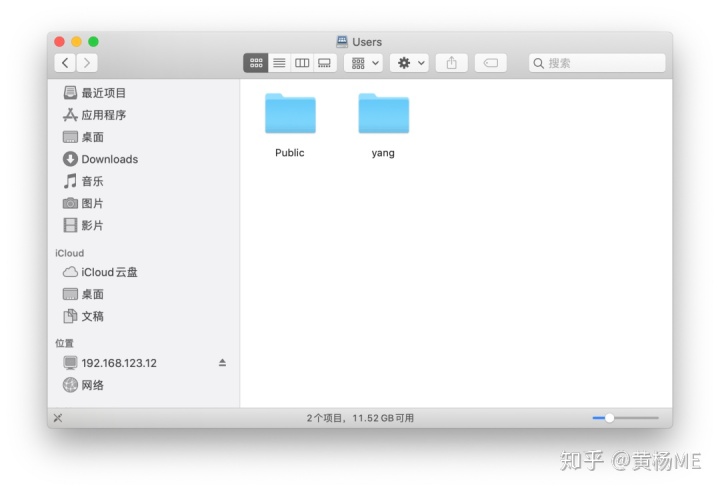Click the 位置 section header
Screen dimensions: 720x491
[x=64, y=343]
